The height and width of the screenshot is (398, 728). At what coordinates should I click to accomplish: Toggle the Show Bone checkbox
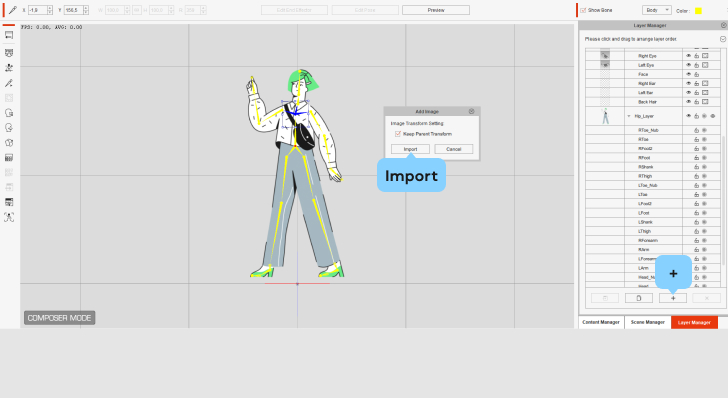point(583,10)
